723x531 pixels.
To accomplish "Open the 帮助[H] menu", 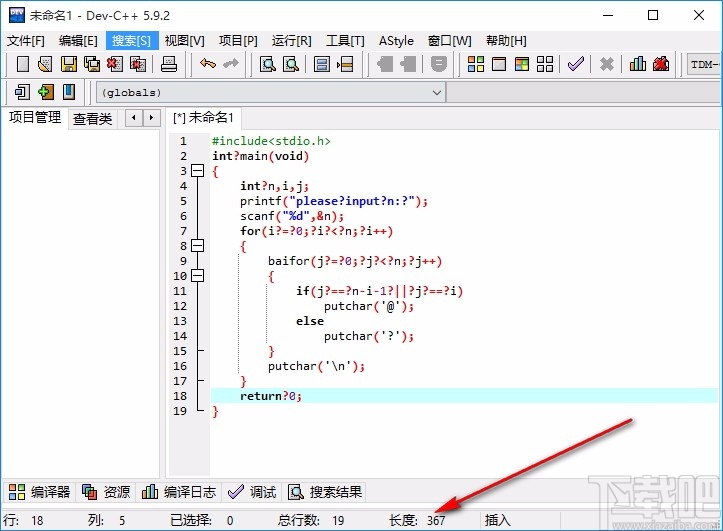I will click(506, 41).
